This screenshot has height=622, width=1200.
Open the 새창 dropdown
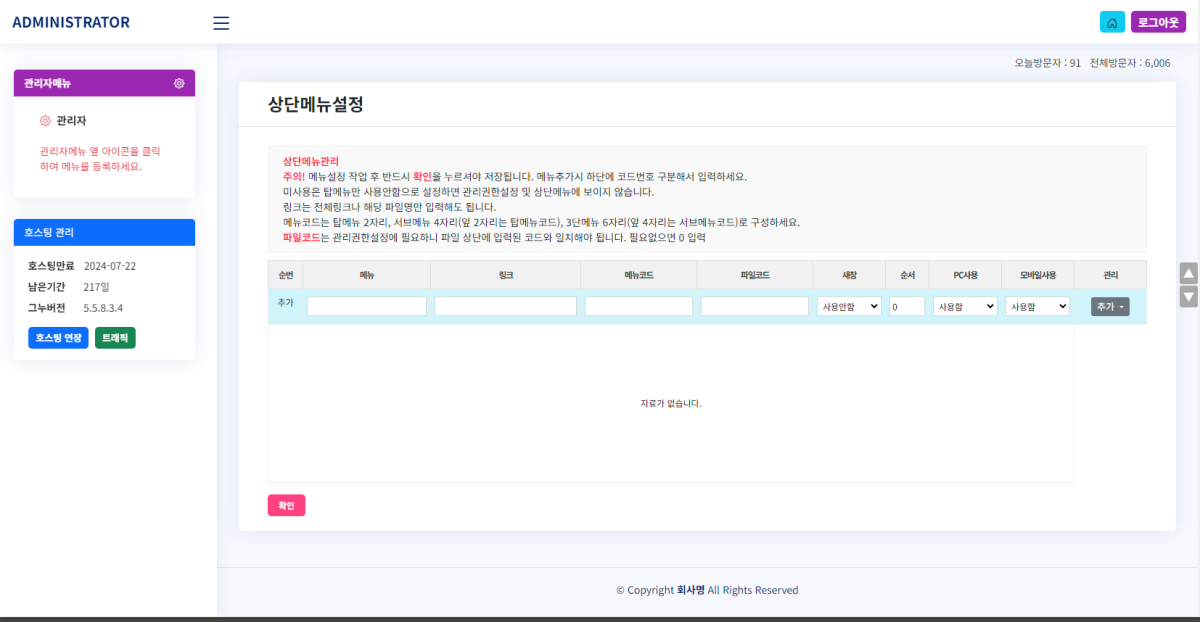point(849,306)
